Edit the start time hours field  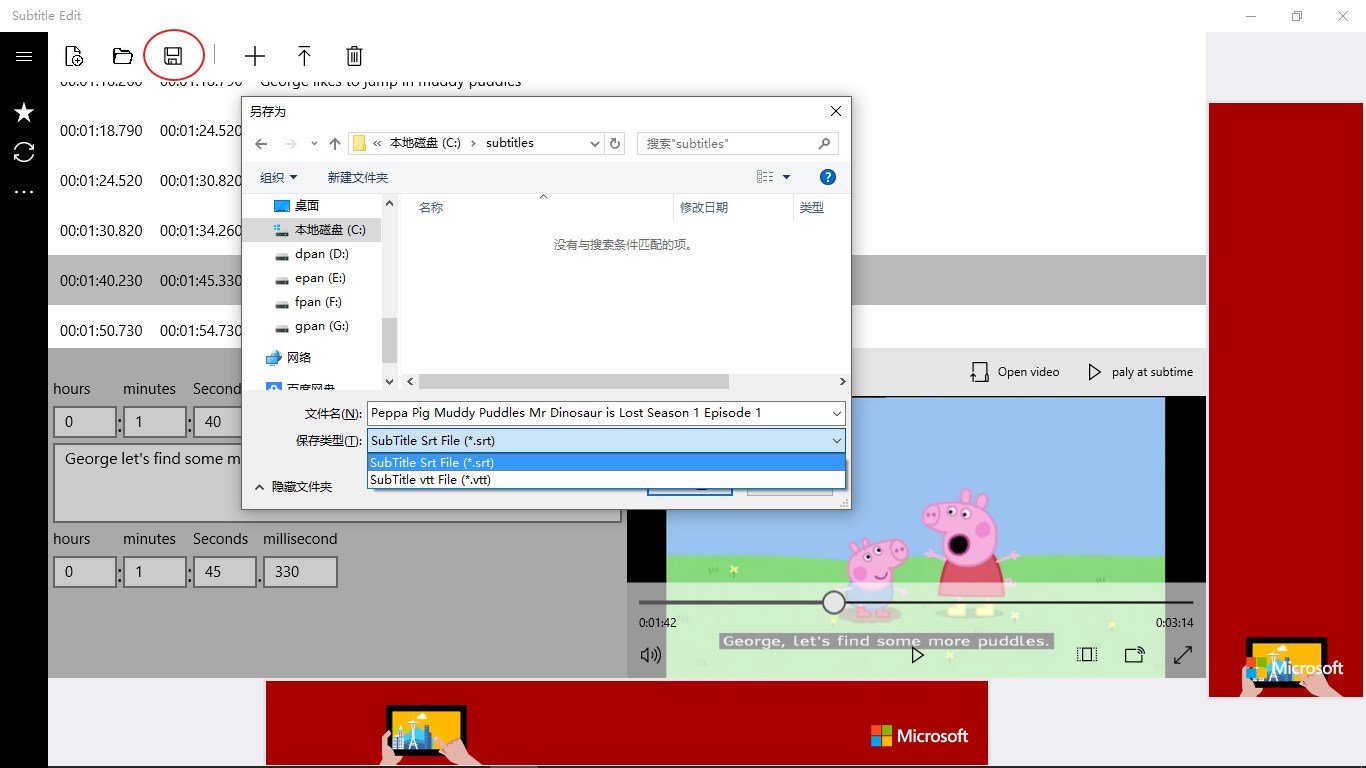point(85,422)
